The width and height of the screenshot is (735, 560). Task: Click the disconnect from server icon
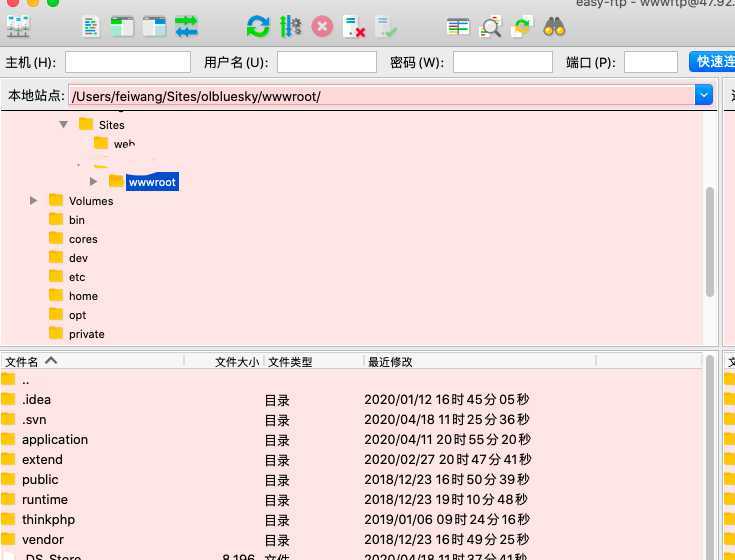click(354, 27)
